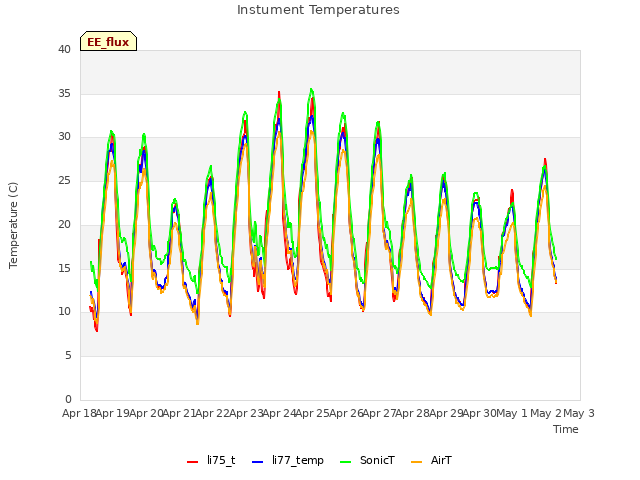640x480 pixels.
Task: Click the highest green SonicT peak near Apr 25
Action: (311, 89)
